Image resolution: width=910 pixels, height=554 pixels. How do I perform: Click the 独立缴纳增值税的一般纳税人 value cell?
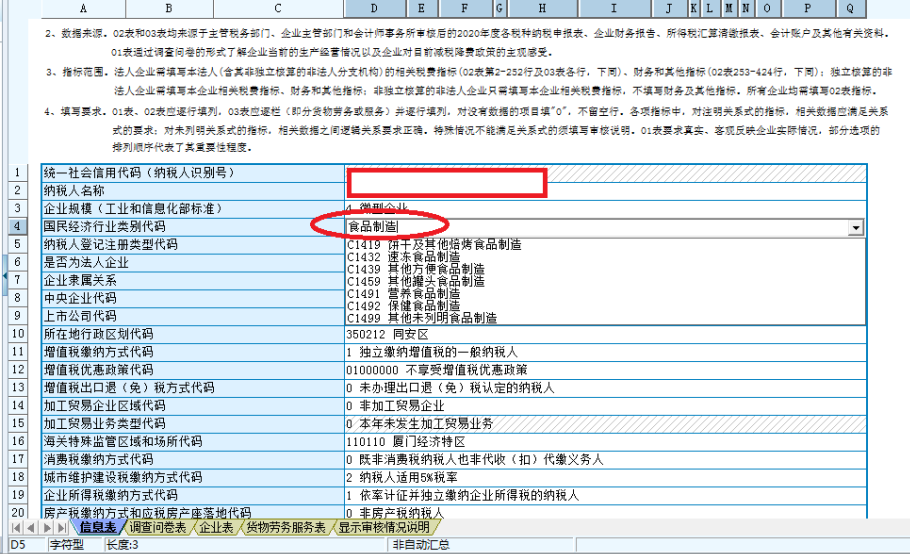click(x=606, y=352)
